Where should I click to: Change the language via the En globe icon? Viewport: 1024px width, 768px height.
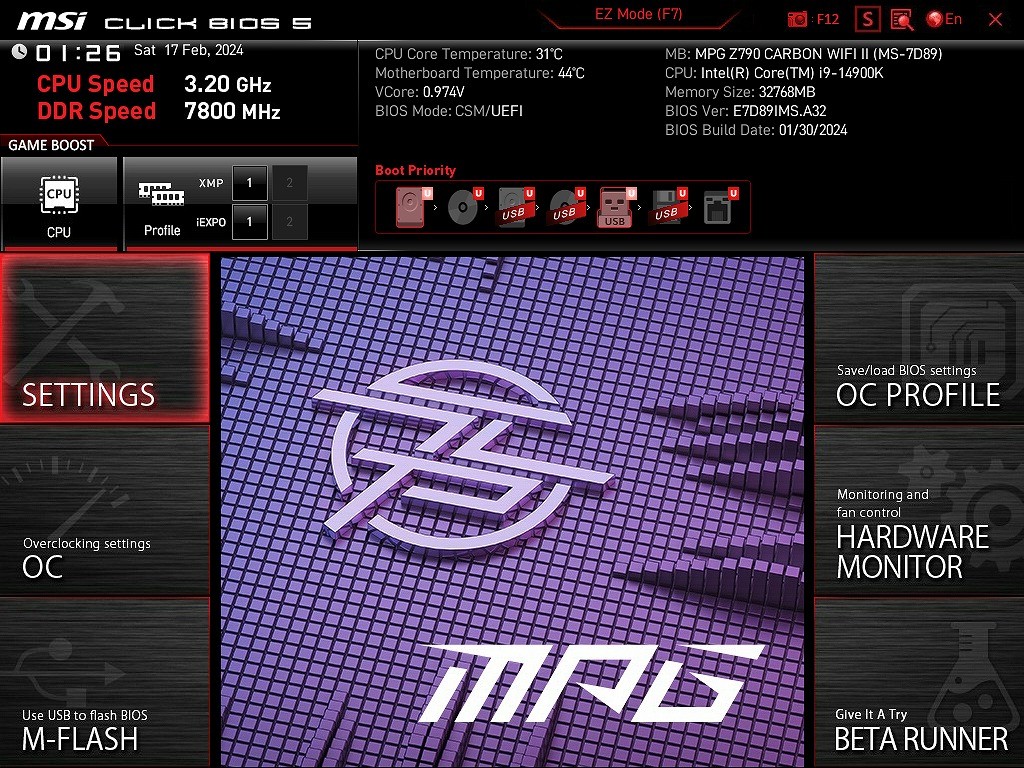(x=944, y=19)
